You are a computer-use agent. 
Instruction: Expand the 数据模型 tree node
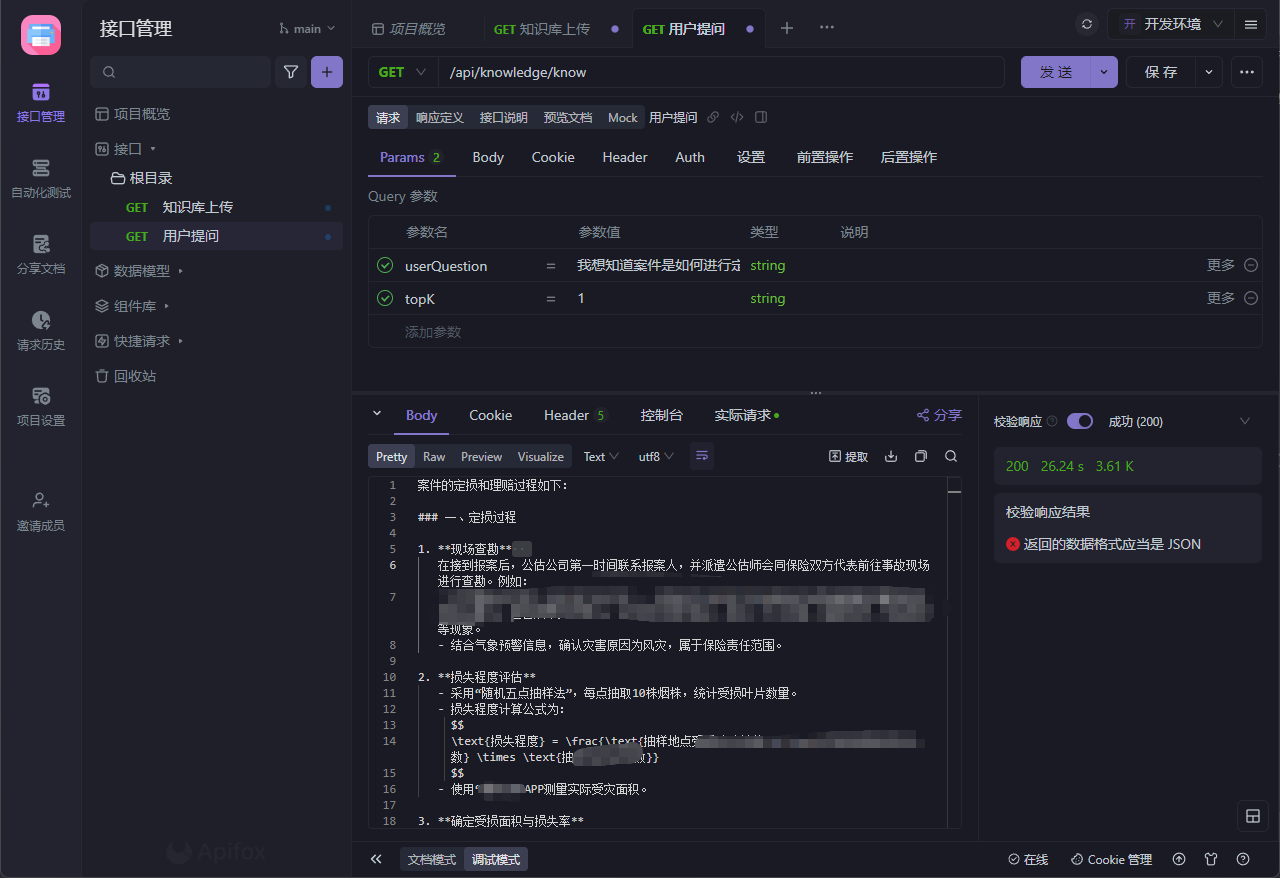tap(180, 271)
